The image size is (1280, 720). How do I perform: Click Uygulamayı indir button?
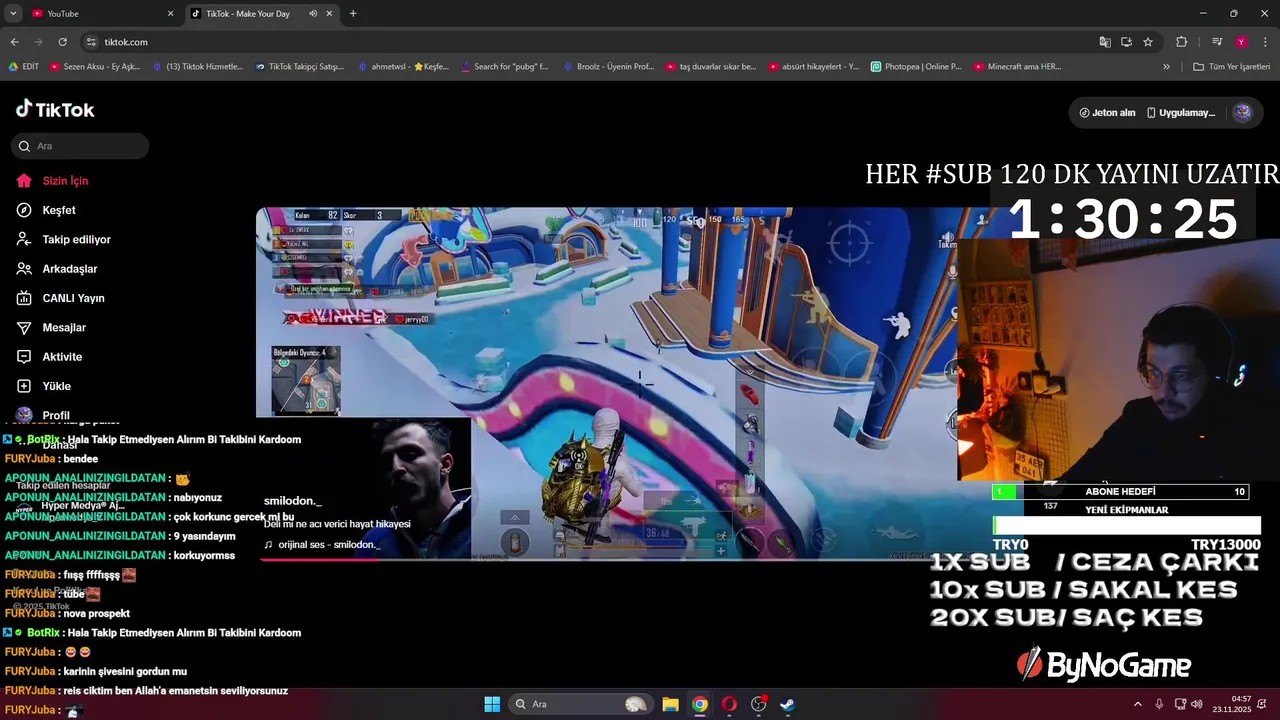tap(1180, 113)
